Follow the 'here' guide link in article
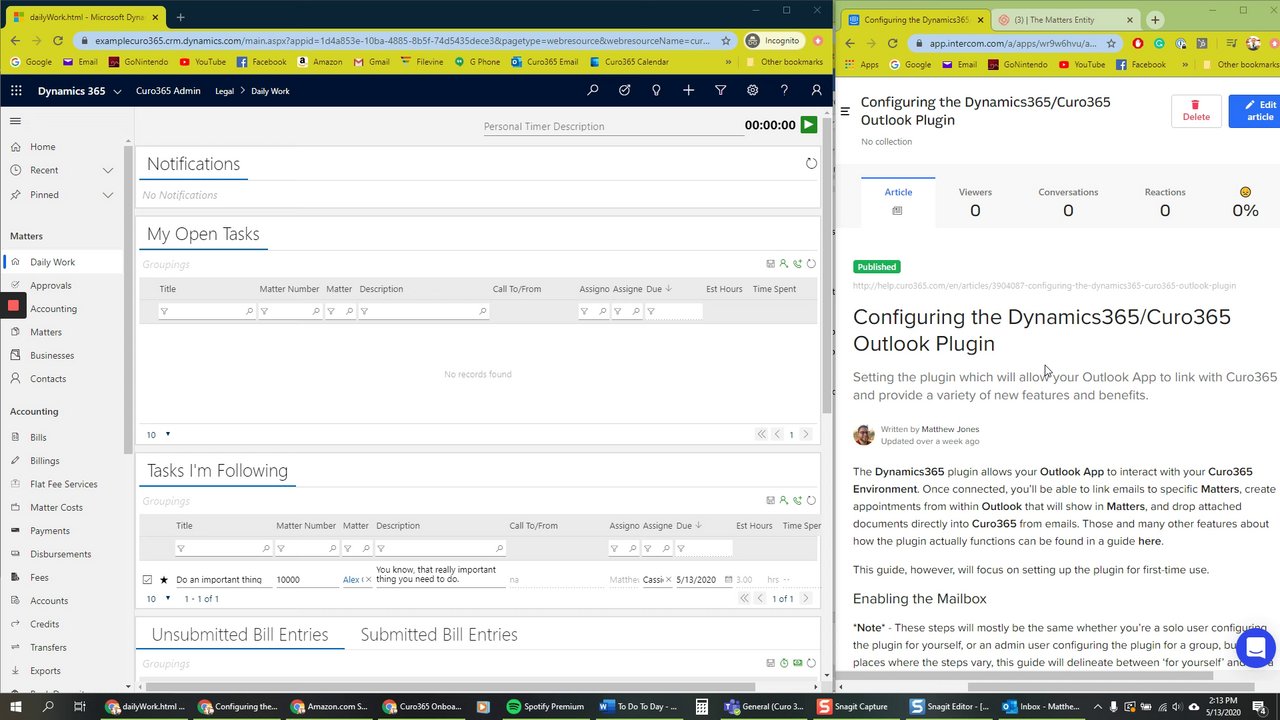 coord(1149,541)
